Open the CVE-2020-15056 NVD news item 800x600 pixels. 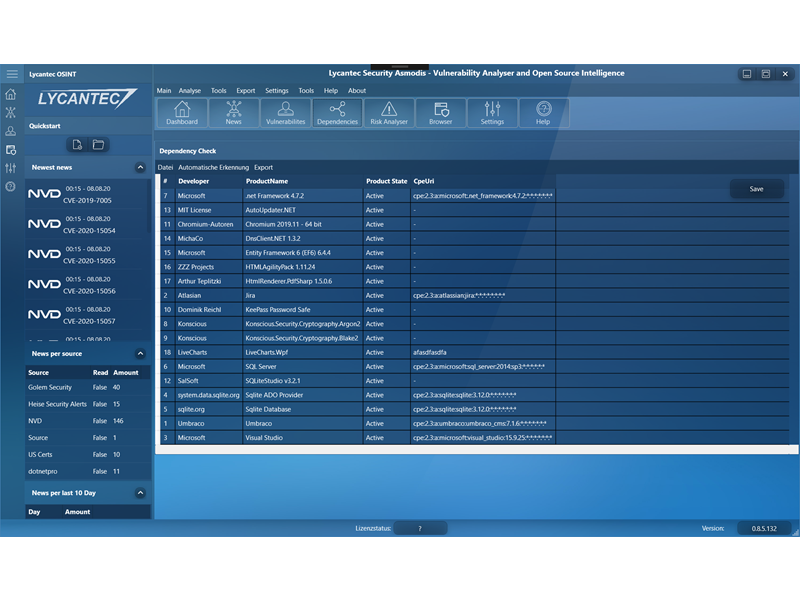point(87,285)
